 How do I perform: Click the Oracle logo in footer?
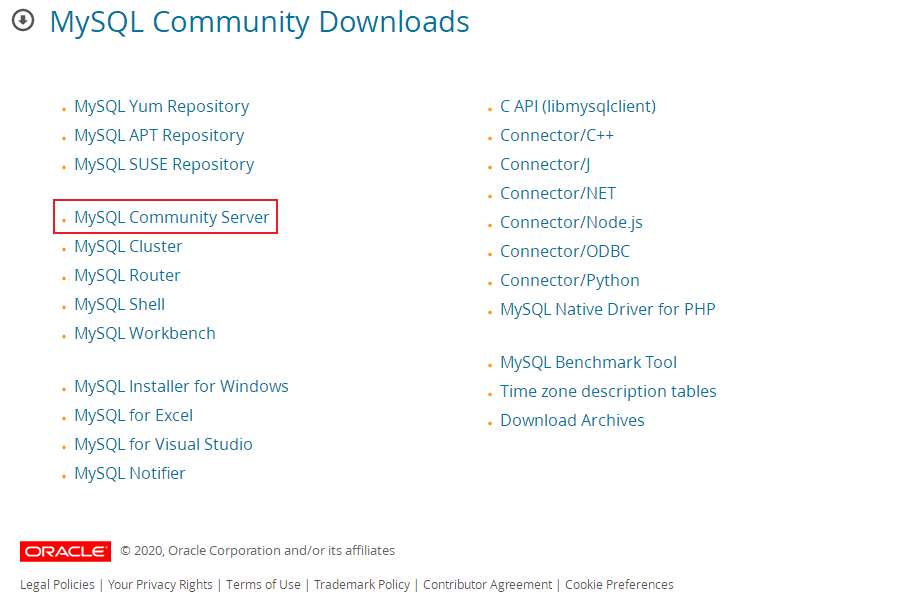coord(66,551)
